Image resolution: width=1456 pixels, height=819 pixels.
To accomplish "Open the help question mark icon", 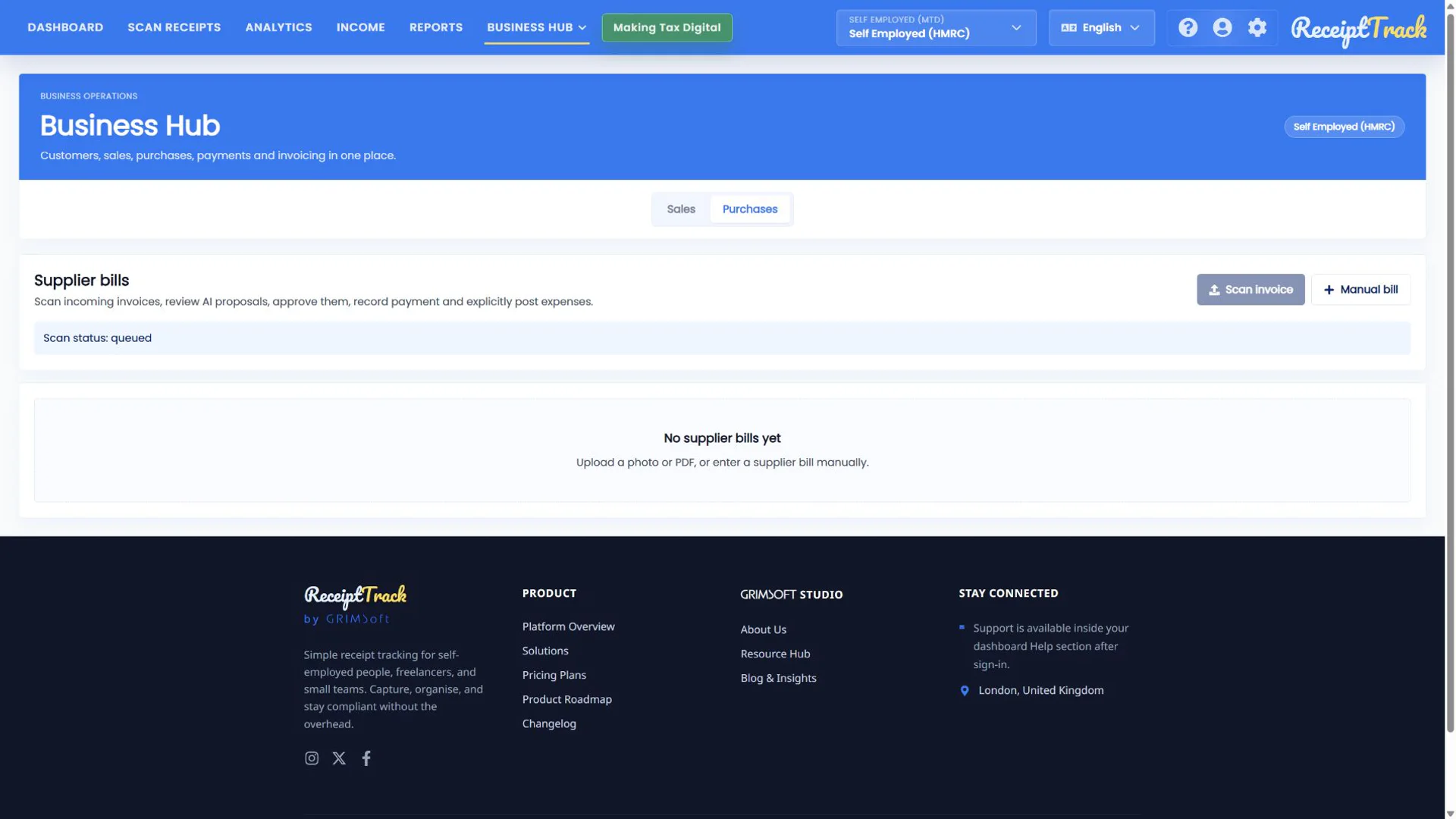I will click(1188, 28).
